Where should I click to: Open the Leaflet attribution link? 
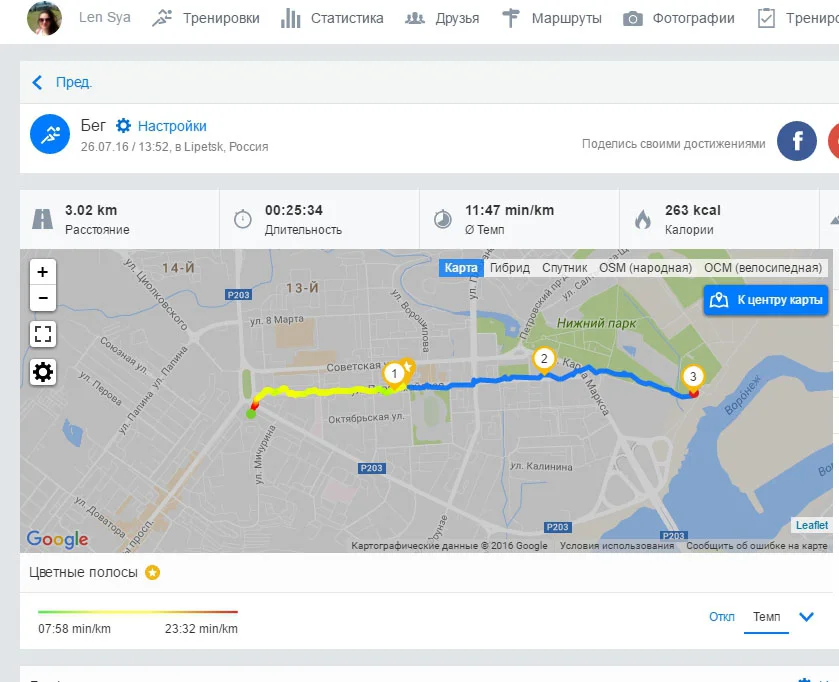tap(811, 525)
